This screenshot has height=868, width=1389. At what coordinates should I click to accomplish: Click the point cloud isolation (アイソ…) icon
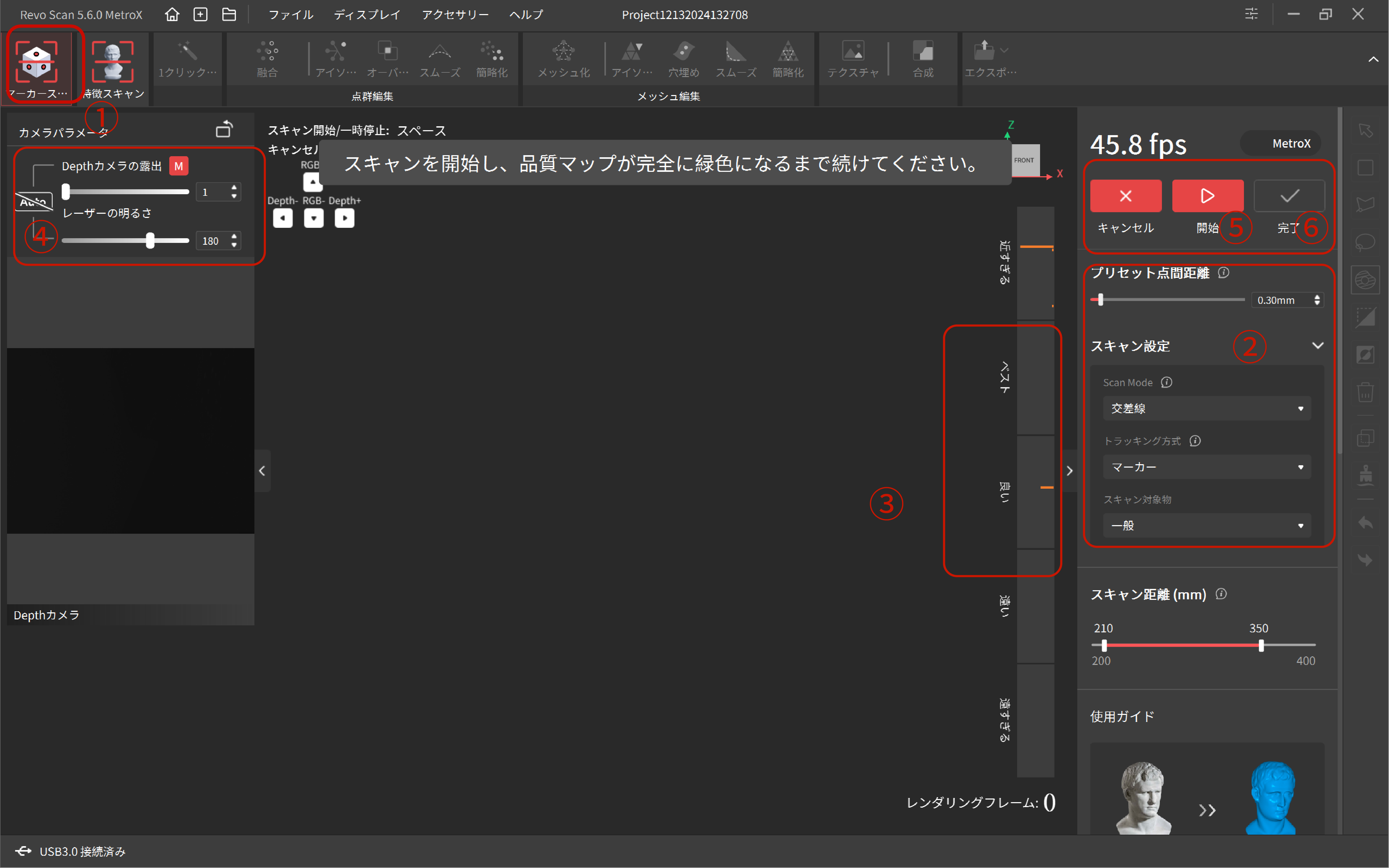click(336, 51)
